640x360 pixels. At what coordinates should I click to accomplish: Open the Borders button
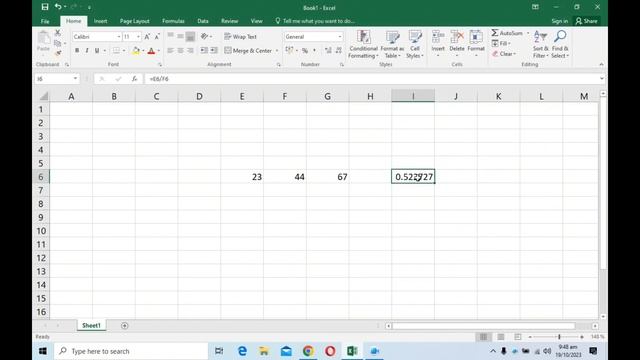[x=116, y=51]
